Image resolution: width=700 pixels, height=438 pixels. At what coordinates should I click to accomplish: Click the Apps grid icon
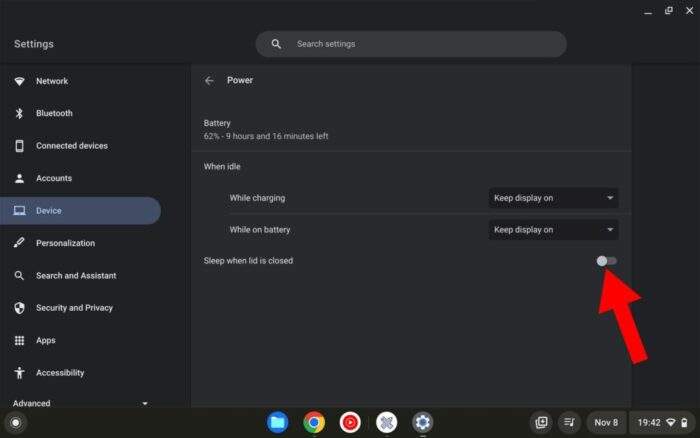coord(19,340)
